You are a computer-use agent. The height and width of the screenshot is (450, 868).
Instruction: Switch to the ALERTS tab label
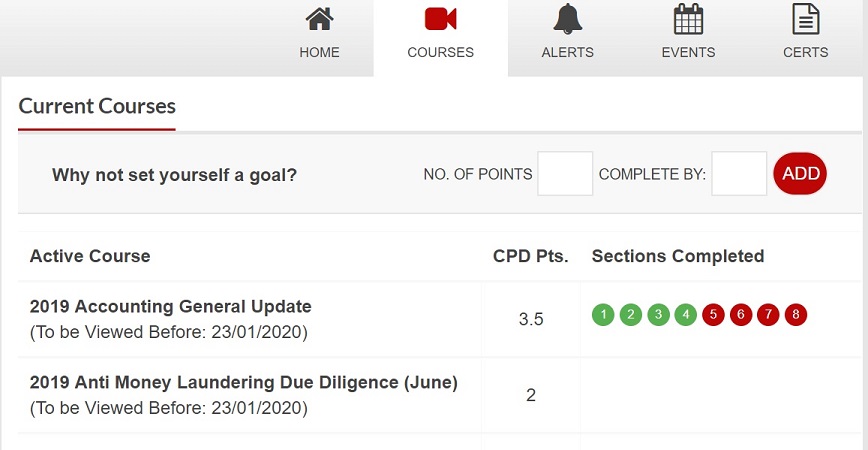567,53
